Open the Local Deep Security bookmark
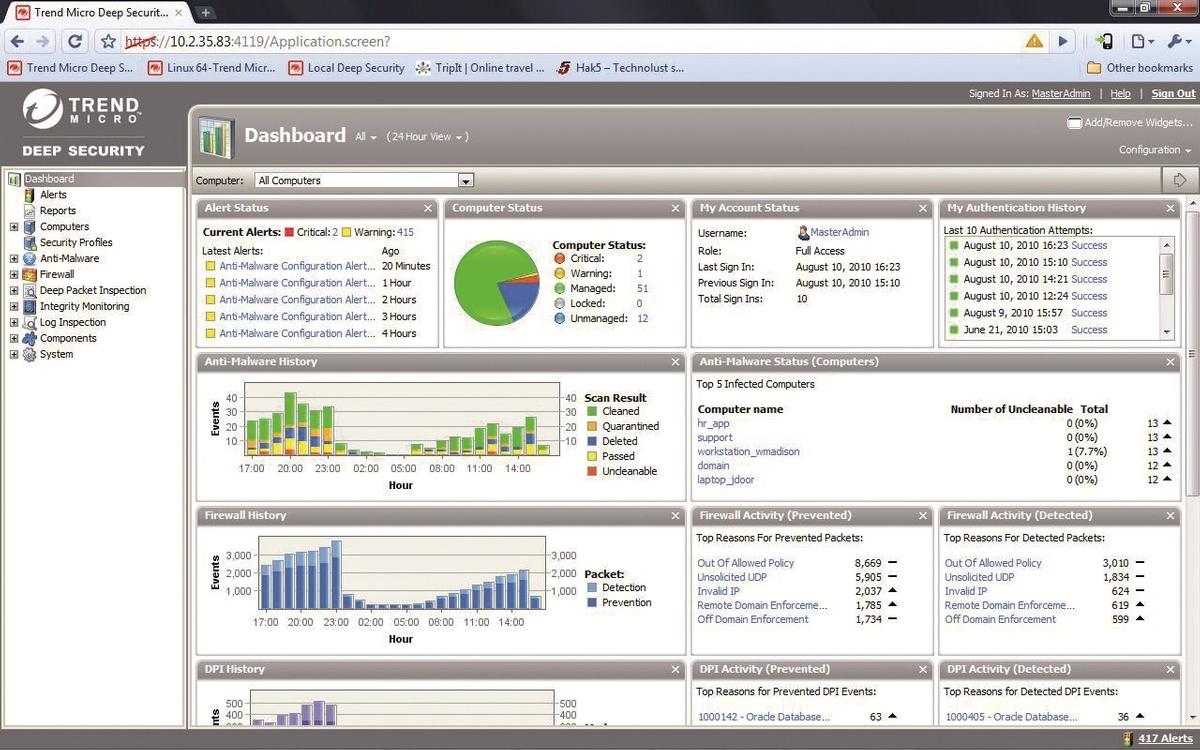 [x=347, y=68]
